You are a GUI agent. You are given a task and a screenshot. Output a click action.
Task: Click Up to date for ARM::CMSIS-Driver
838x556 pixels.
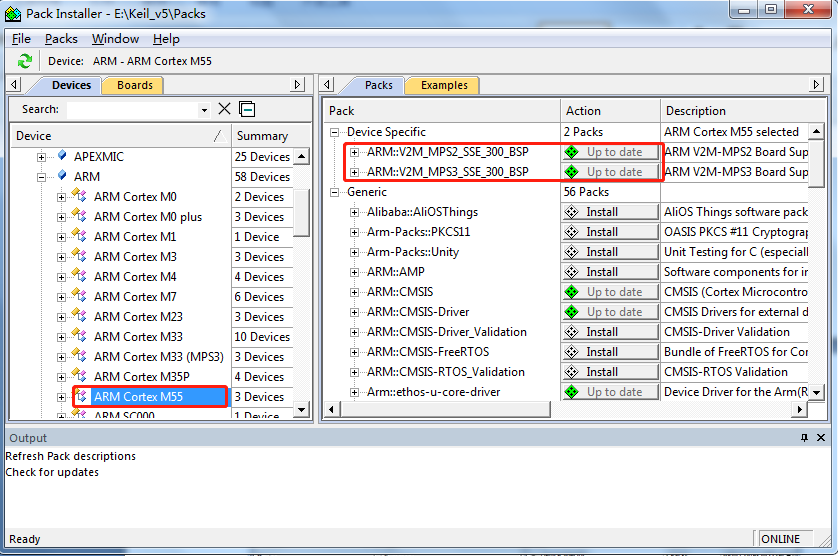610,312
